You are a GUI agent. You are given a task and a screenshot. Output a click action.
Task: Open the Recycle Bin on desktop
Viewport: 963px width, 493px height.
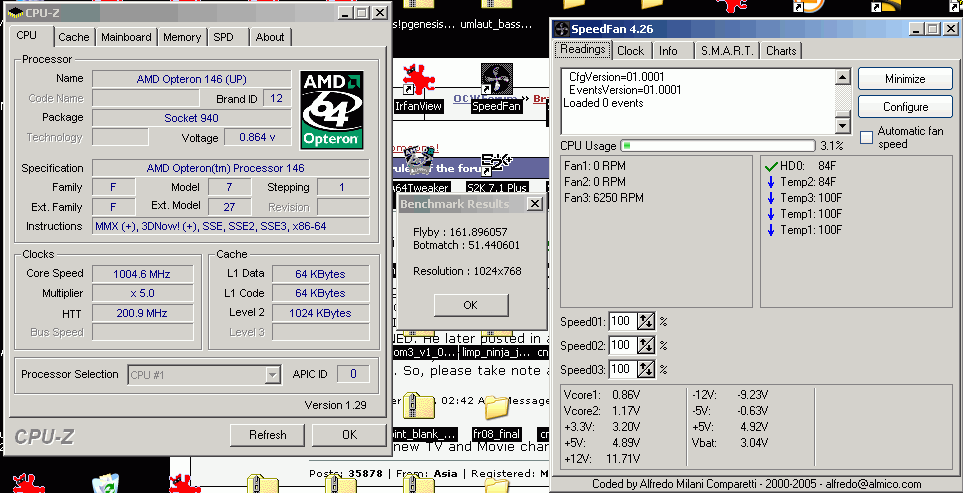point(107,484)
